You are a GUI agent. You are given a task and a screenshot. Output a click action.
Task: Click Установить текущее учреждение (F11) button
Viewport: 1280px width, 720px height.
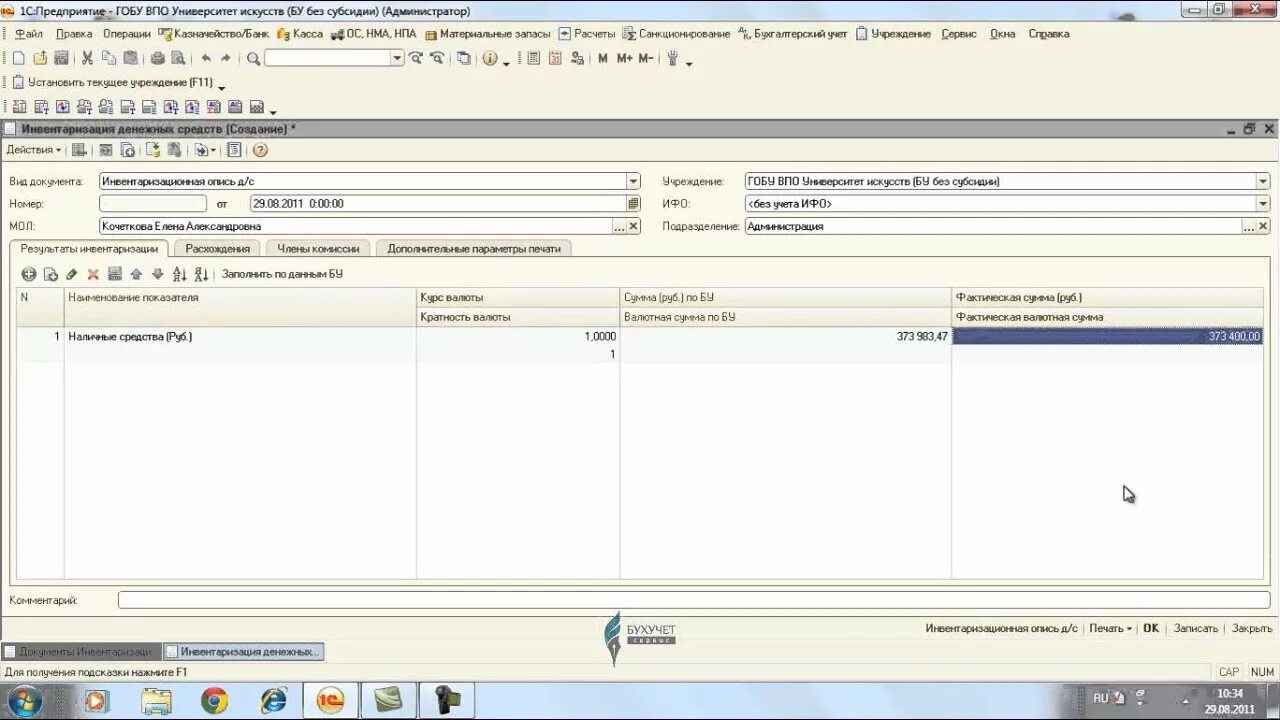112,82
